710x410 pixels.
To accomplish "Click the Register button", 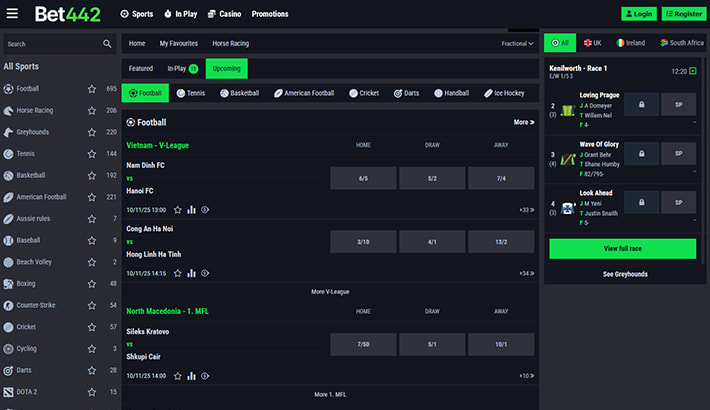I will click(684, 14).
